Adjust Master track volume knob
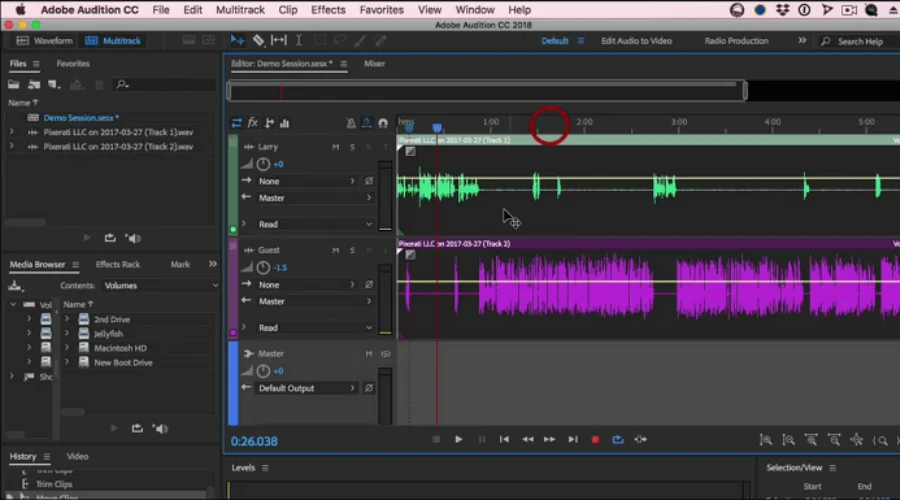The width and height of the screenshot is (900, 500). click(x=263, y=371)
